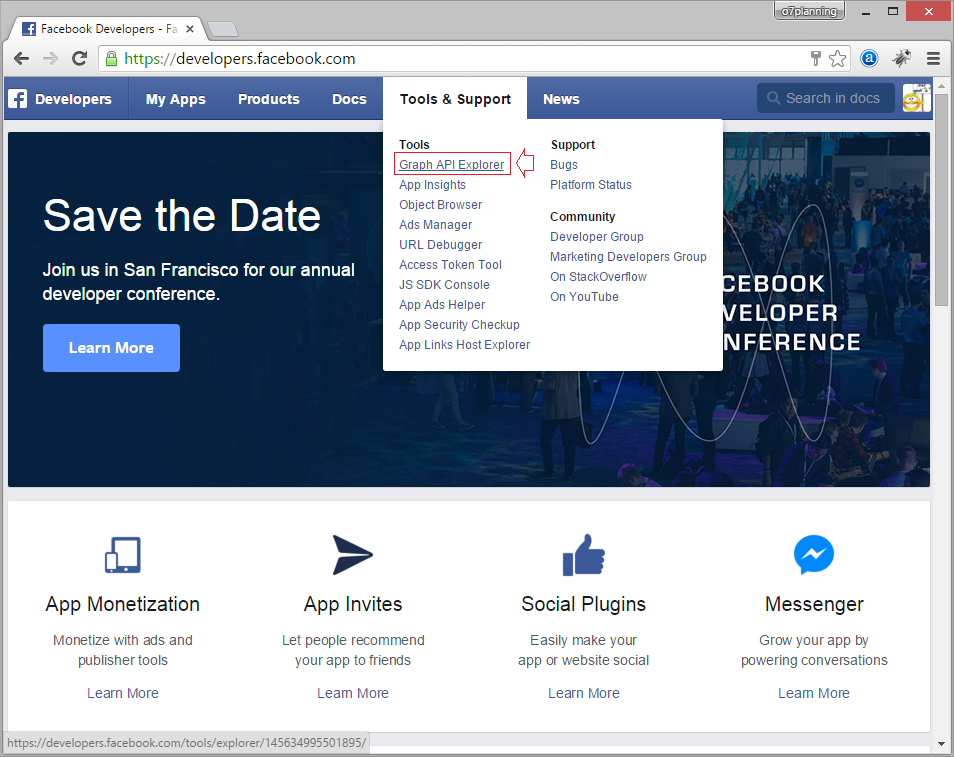Collapse the Tools & Support menu

pyautogui.click(x=455, y=99)
